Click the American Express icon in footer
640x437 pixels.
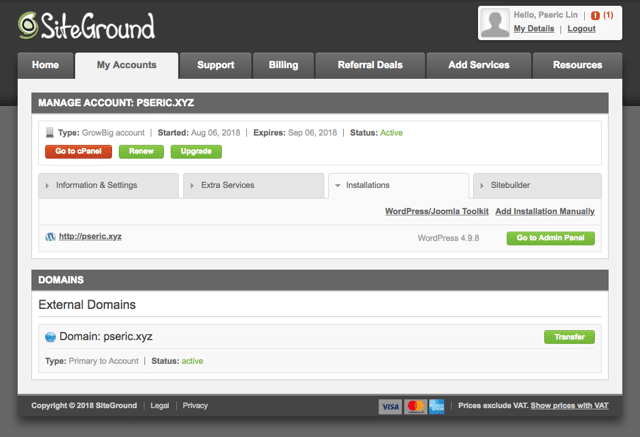click(x=436, y=406)
